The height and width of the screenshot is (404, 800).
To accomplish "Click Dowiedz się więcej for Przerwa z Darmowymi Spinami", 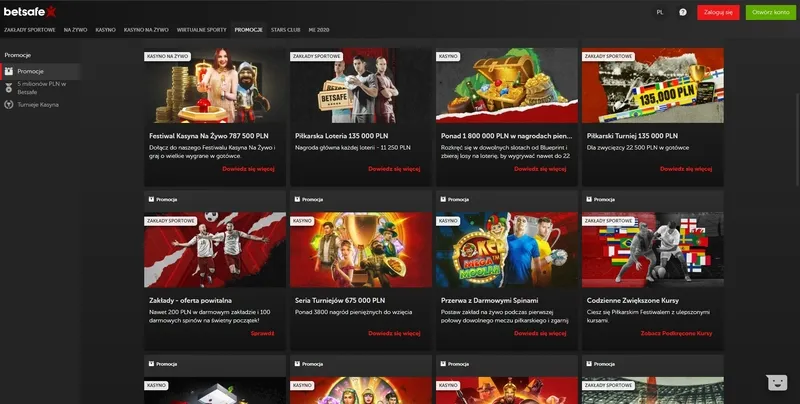I will pyautogui.click(x=540, y=334).
